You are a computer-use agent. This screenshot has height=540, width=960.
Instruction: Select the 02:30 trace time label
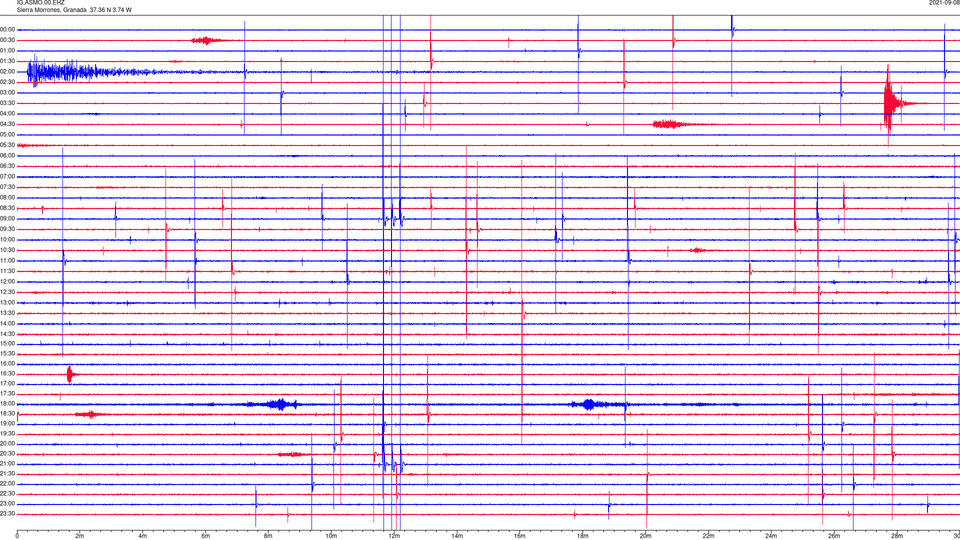[x=8, y=82]
